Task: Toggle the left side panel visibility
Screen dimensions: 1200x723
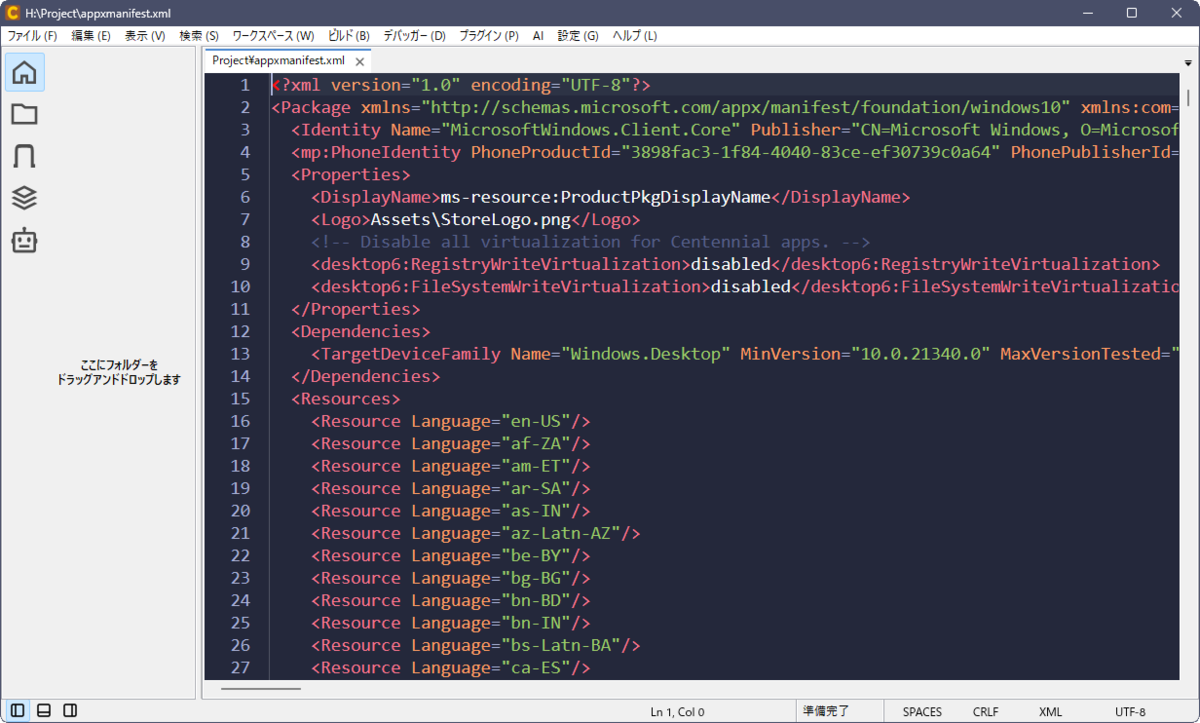Action: (17, 711)
